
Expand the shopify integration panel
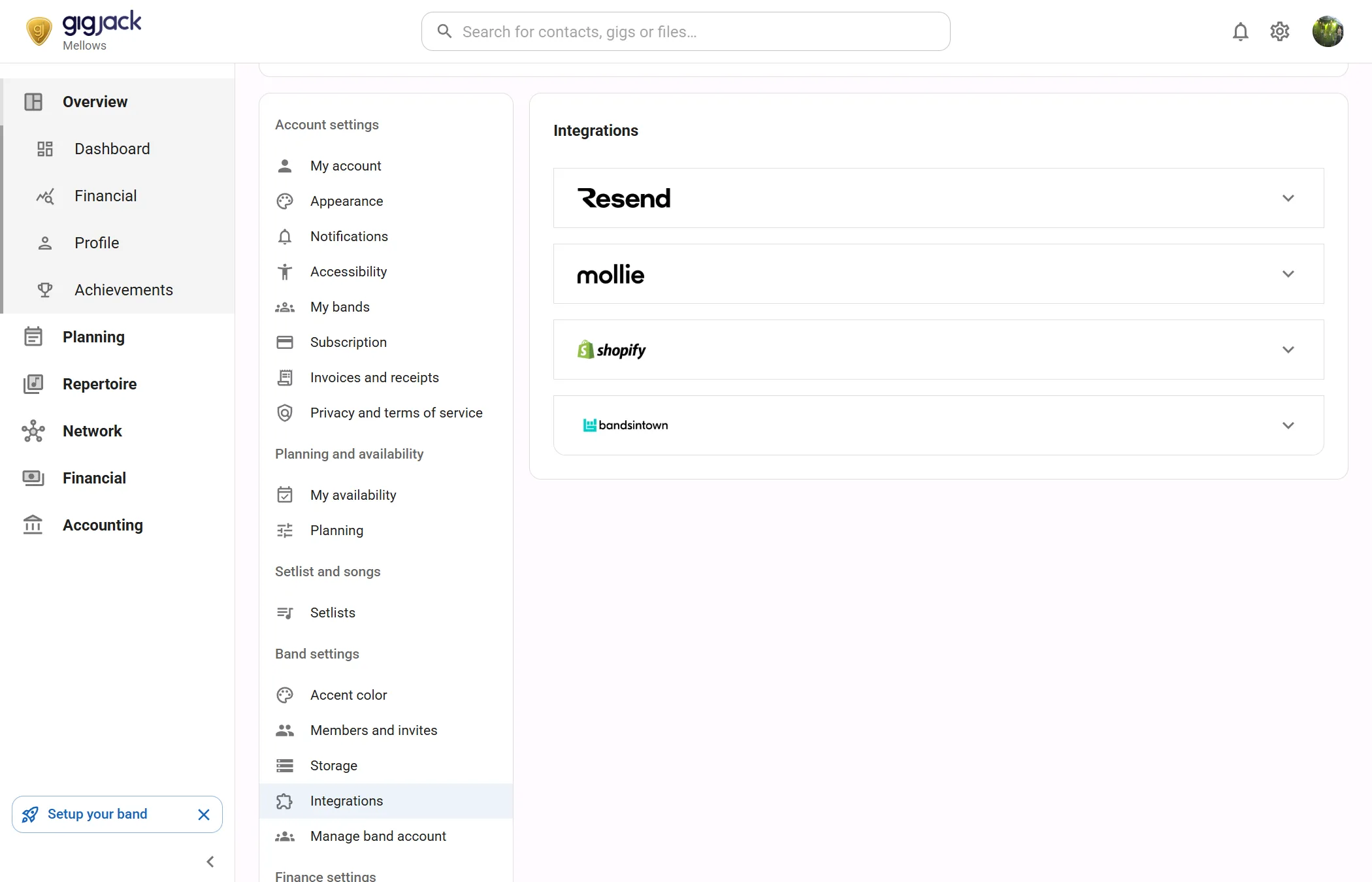[x=938, y=350]
